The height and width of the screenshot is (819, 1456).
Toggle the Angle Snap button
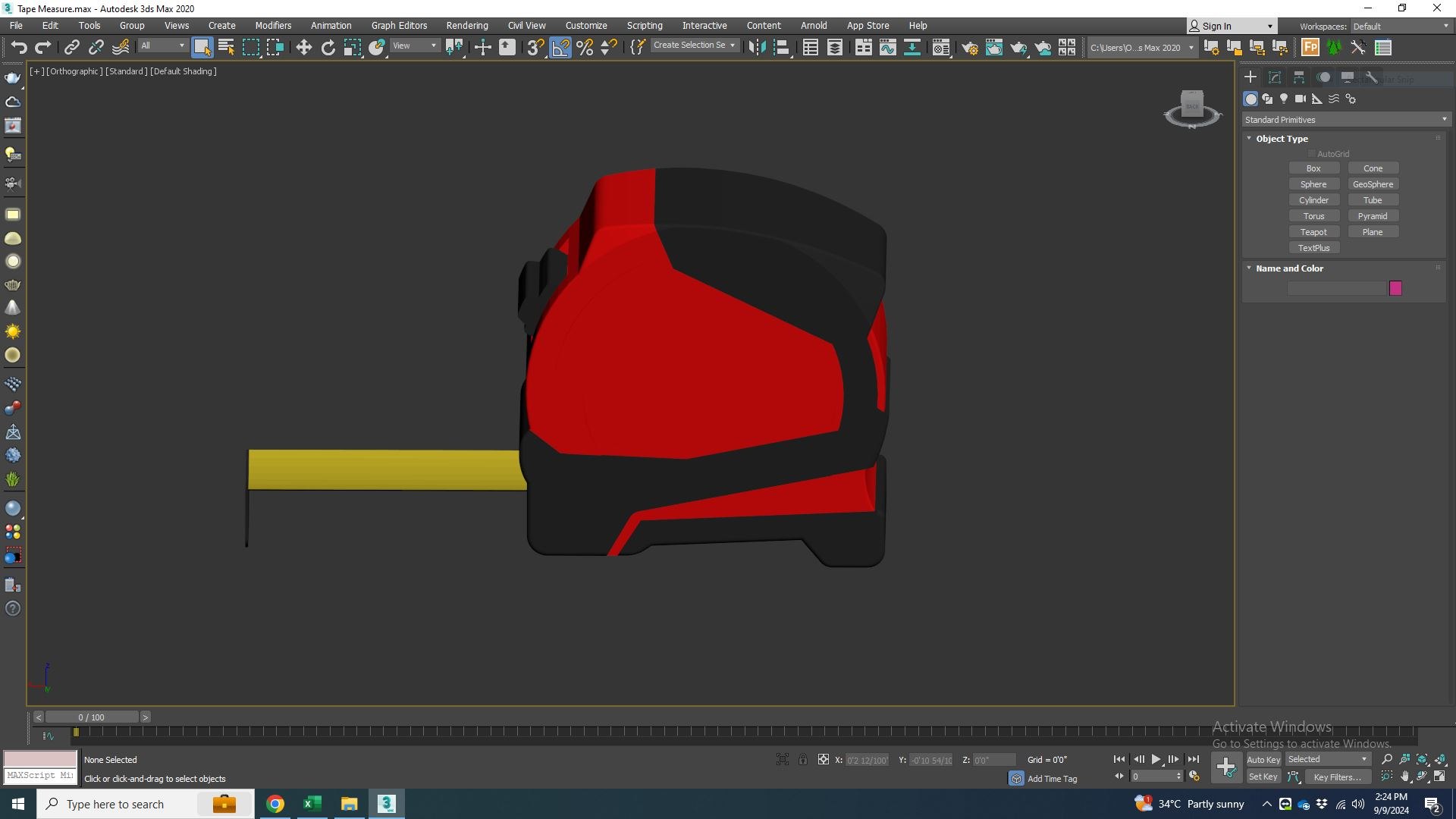[560, 48]
